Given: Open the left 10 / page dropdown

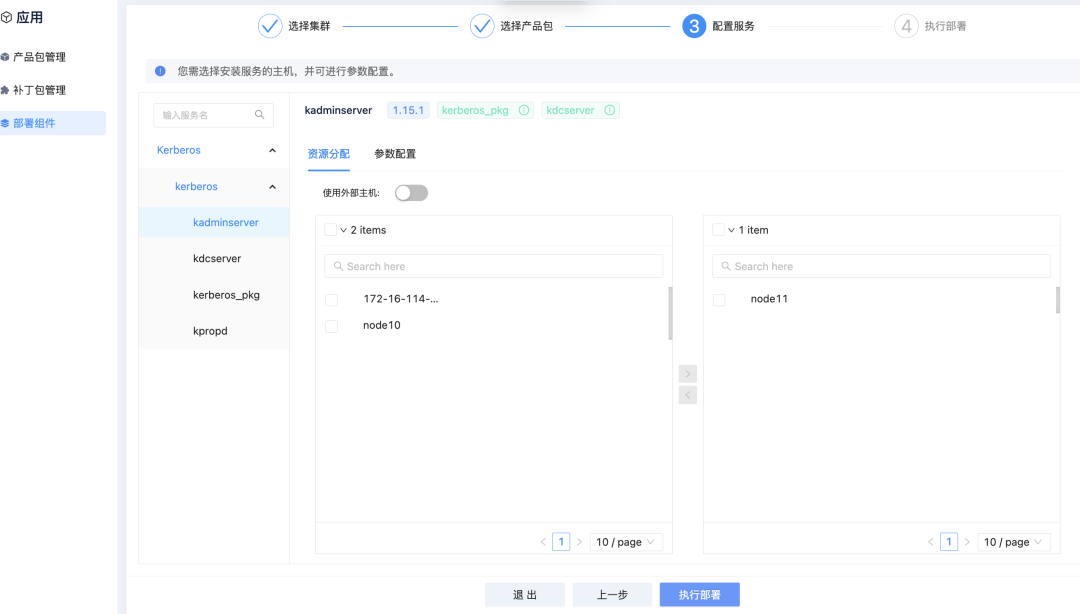Looking at the screenshot, I should click(625, 541).
